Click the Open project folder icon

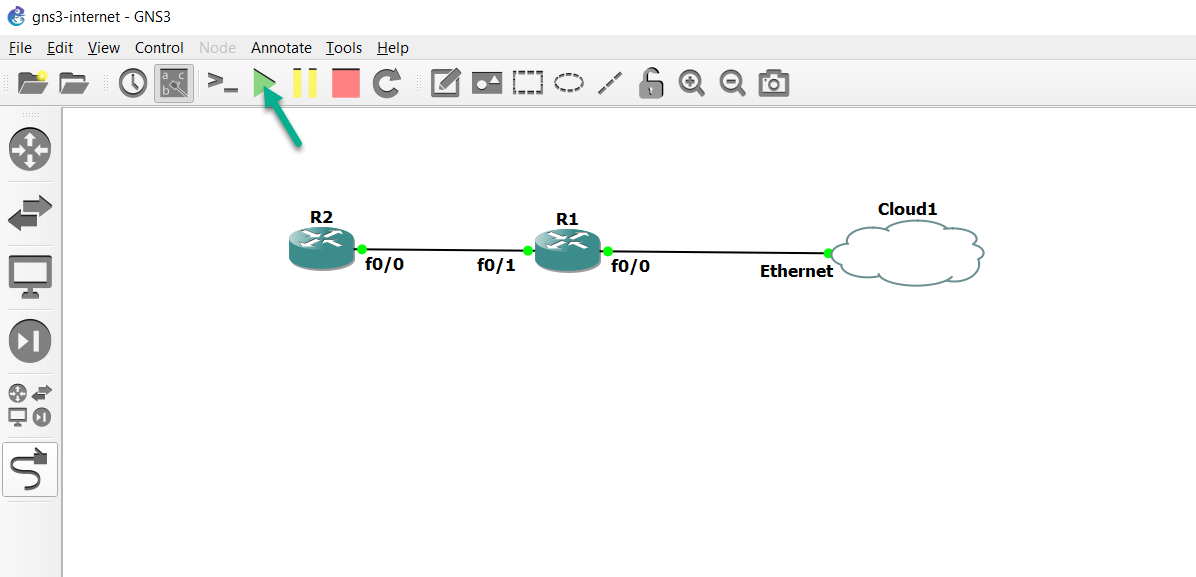point(75,82)
